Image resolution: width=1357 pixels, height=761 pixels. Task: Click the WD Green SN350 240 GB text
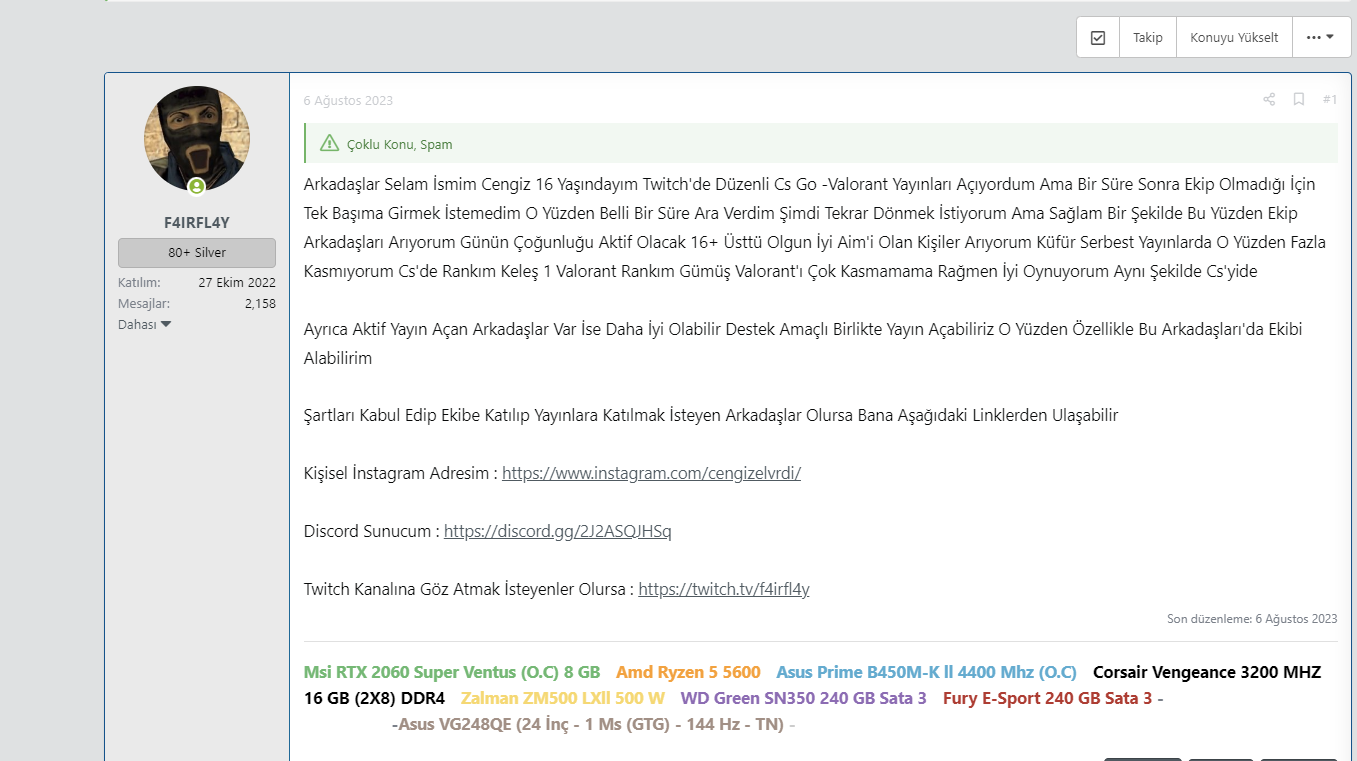click(804, 698)
